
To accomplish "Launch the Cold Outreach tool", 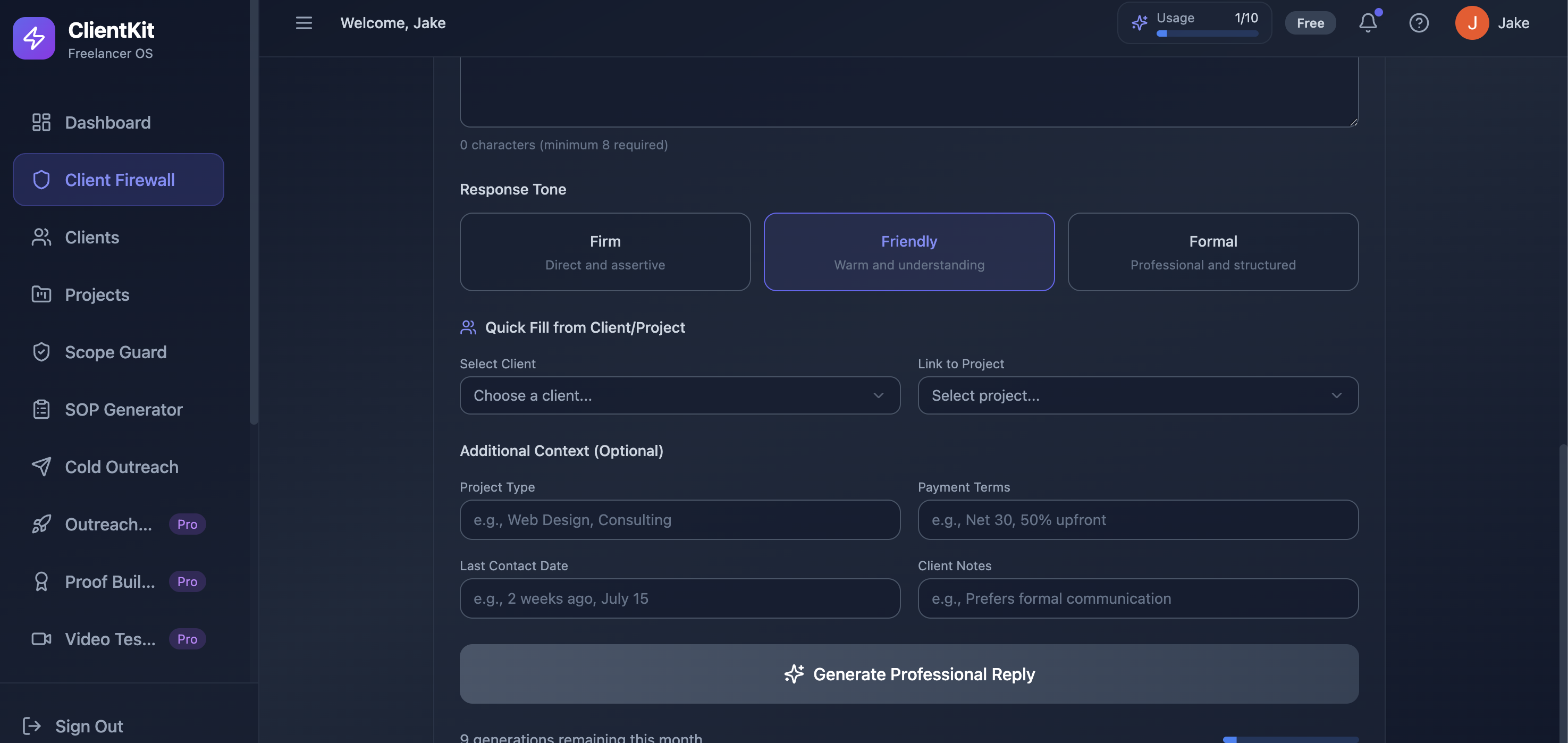I will (x=121, y=467).
